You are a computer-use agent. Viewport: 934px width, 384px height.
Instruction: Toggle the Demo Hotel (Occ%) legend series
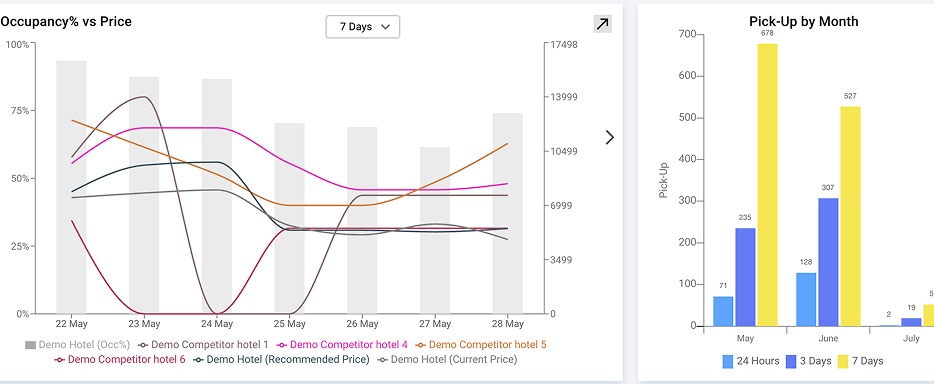77,345
